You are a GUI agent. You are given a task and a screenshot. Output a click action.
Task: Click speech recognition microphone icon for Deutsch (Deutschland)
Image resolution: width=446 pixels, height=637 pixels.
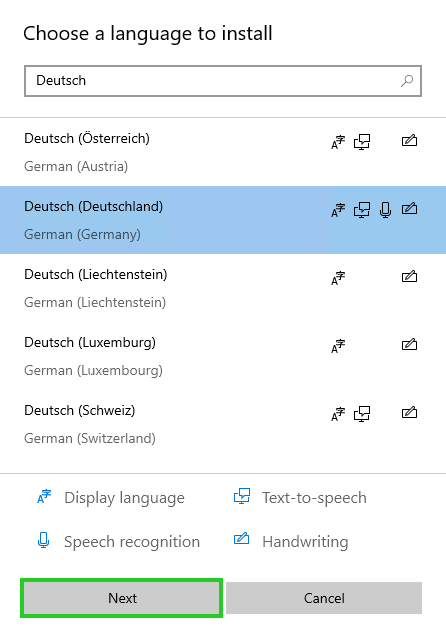point(385,210)
